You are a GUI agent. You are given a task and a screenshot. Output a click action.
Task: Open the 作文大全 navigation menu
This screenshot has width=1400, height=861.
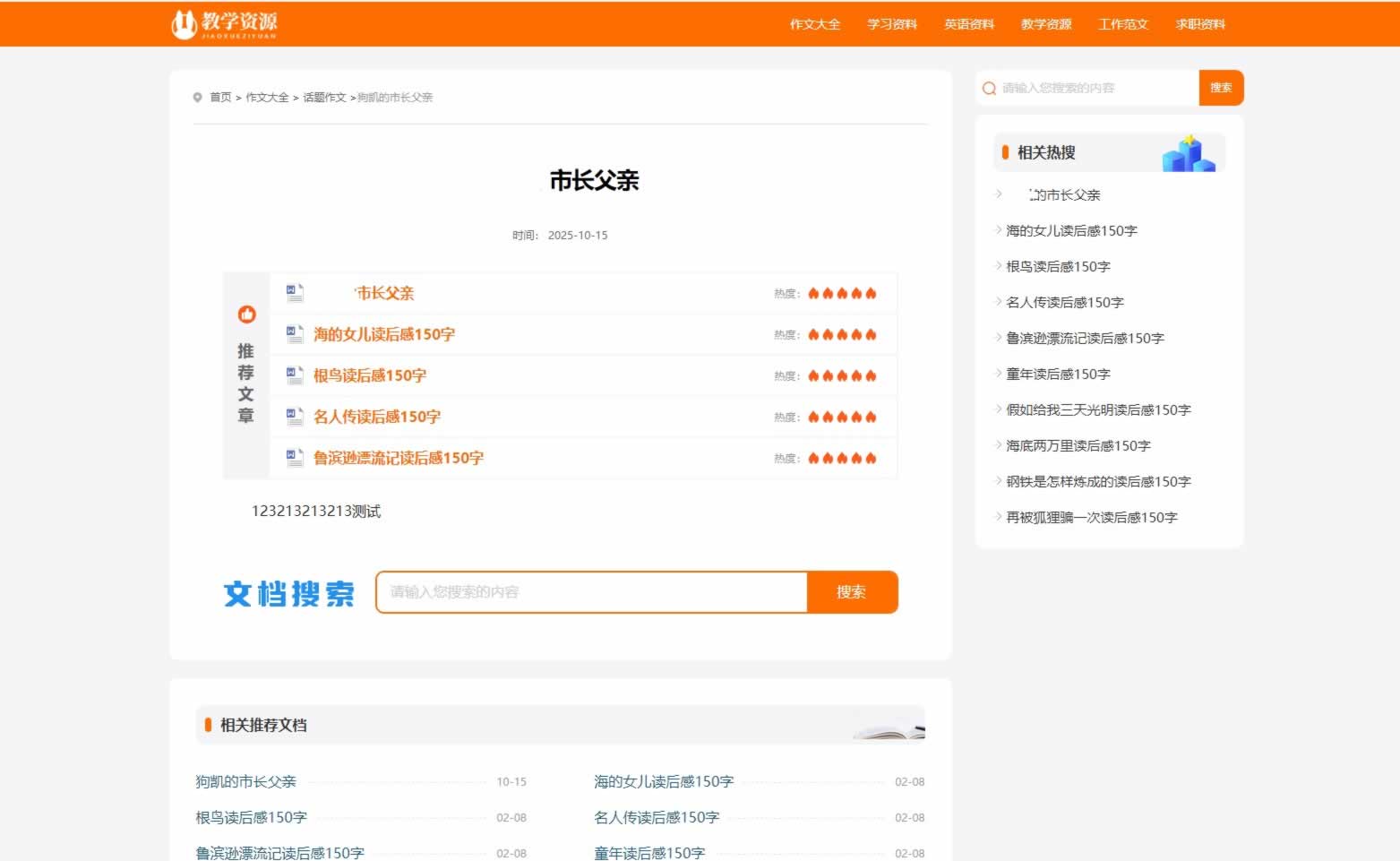(x=814, y=25)
